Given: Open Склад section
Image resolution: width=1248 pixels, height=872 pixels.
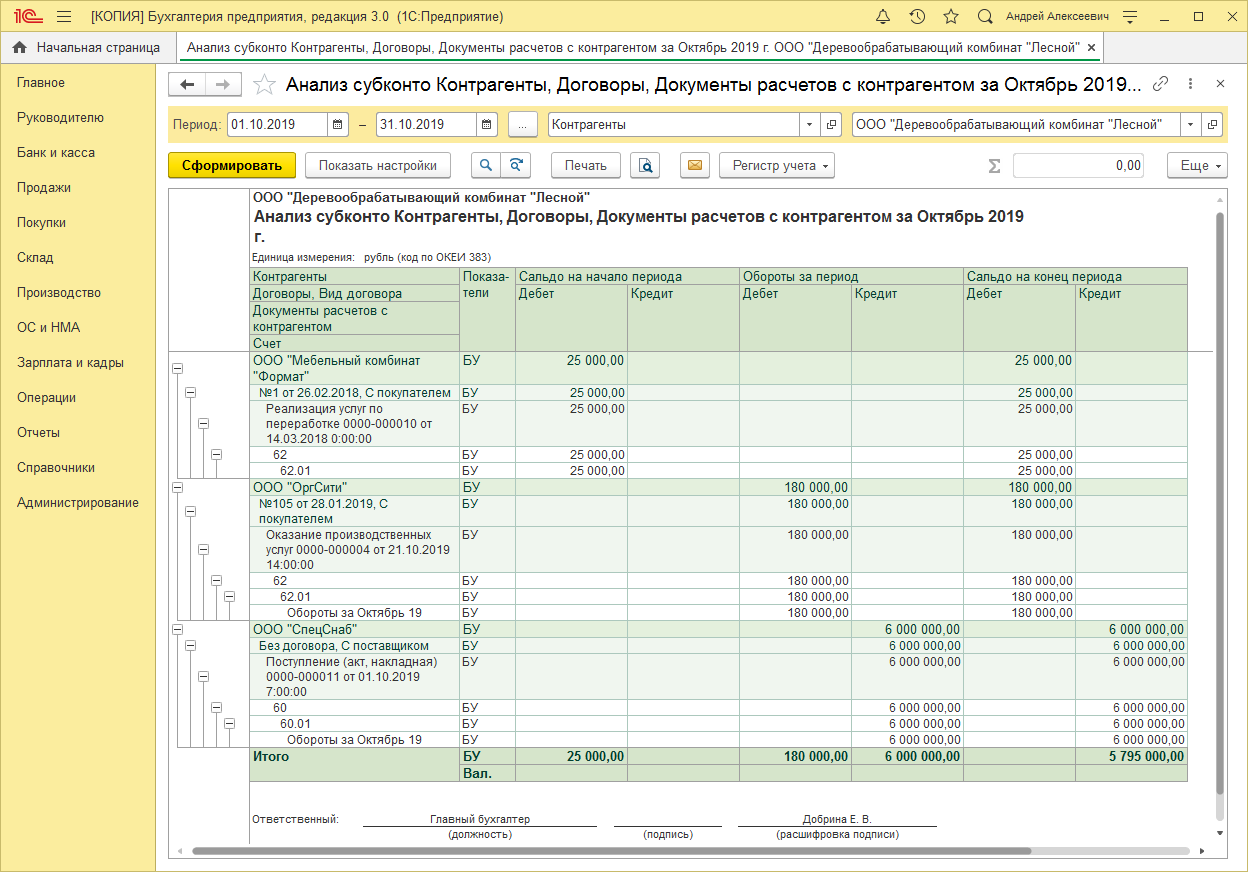Looking at the screenshot, I should point(35,258).
